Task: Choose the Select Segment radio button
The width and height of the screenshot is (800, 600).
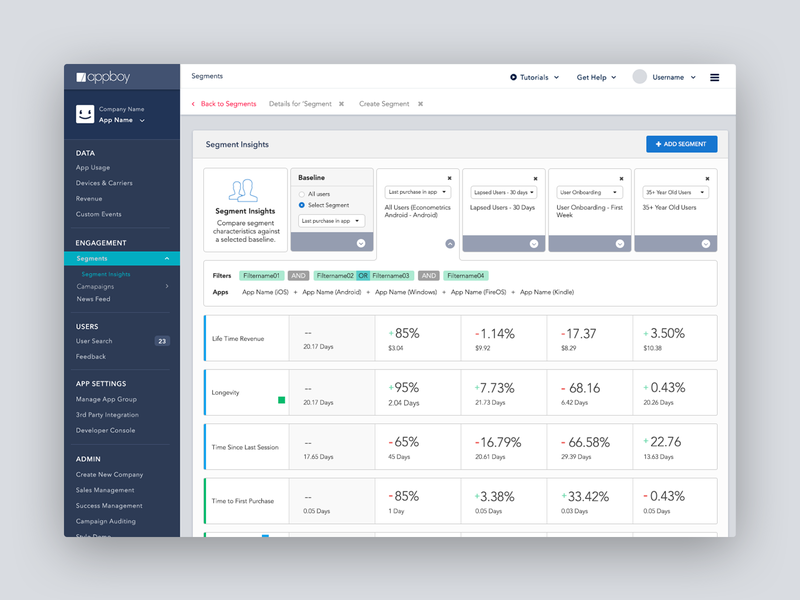Action: [x=302, y=205]
